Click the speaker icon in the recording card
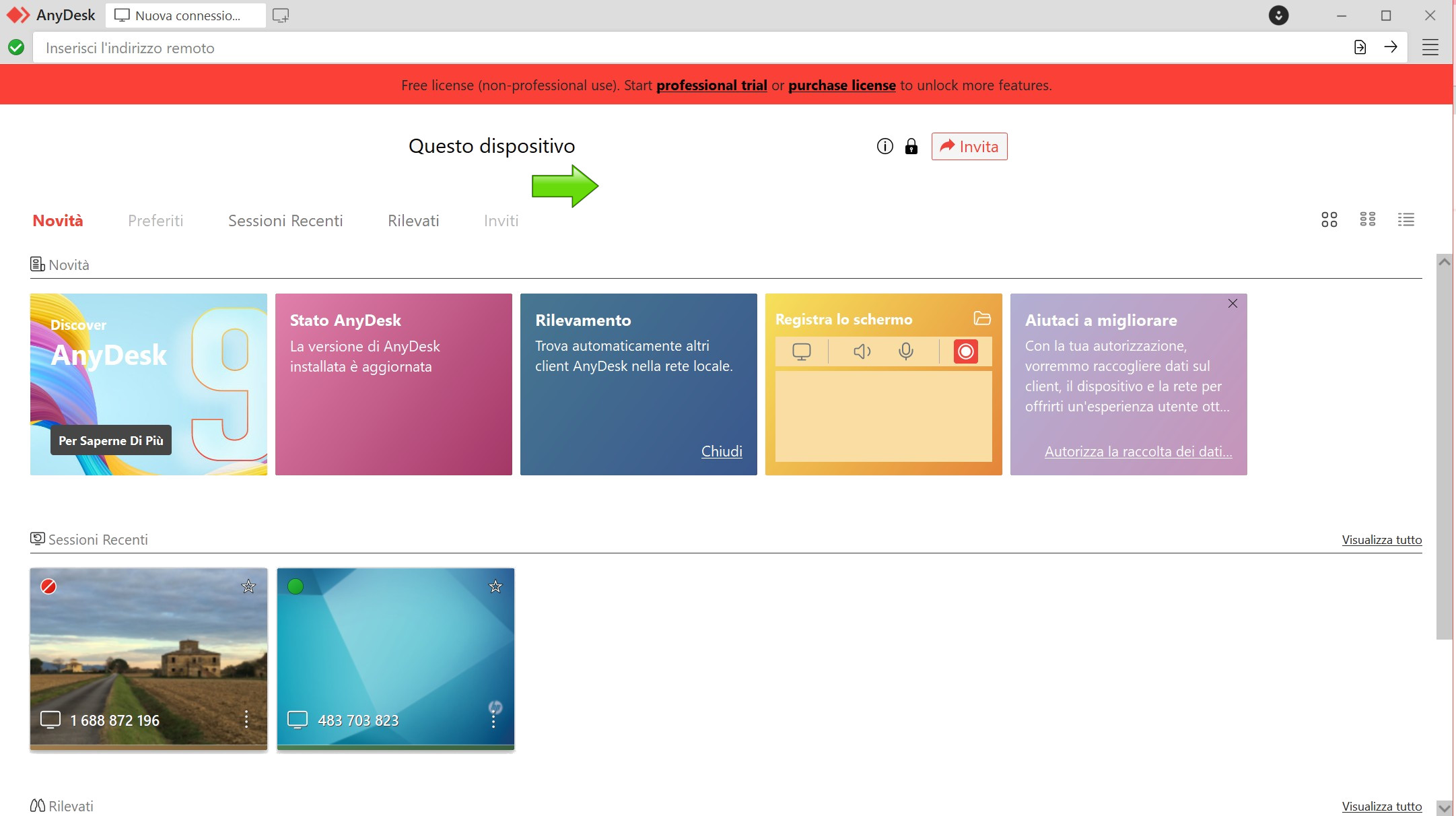Screen dimensions: 1456x816 point(861,351)
